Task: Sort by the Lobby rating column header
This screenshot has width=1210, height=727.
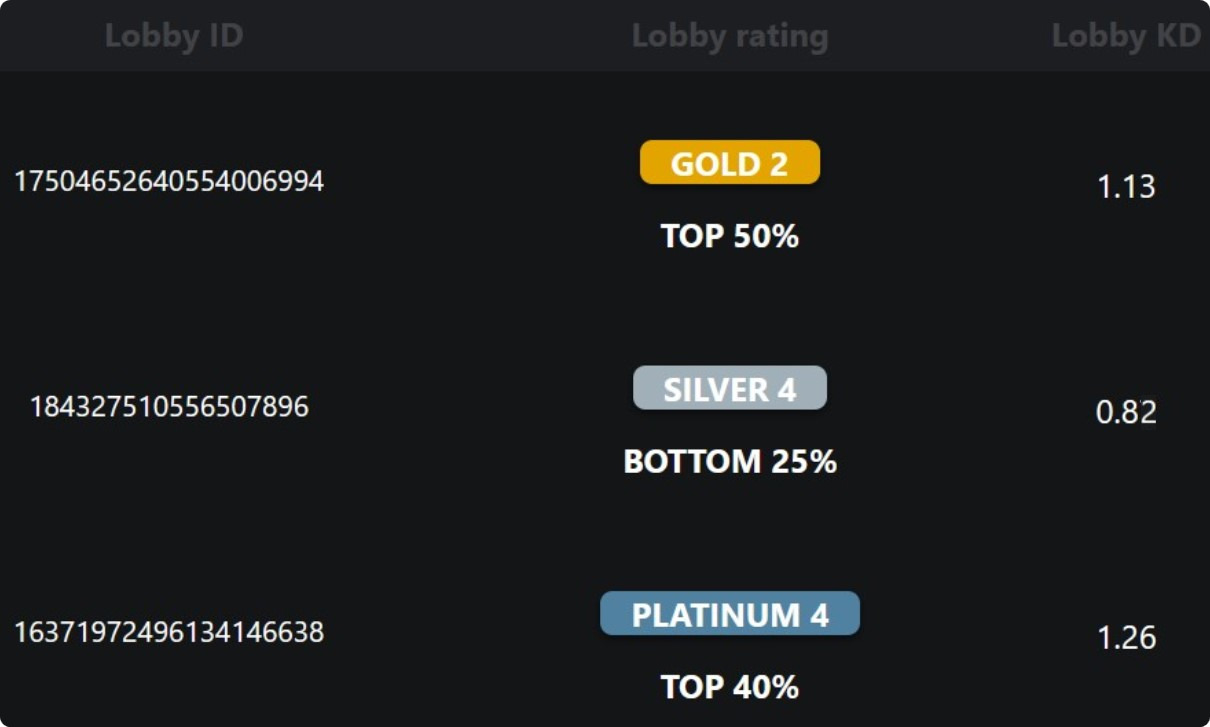Action: pyautogui.click(x=730, y=36)
